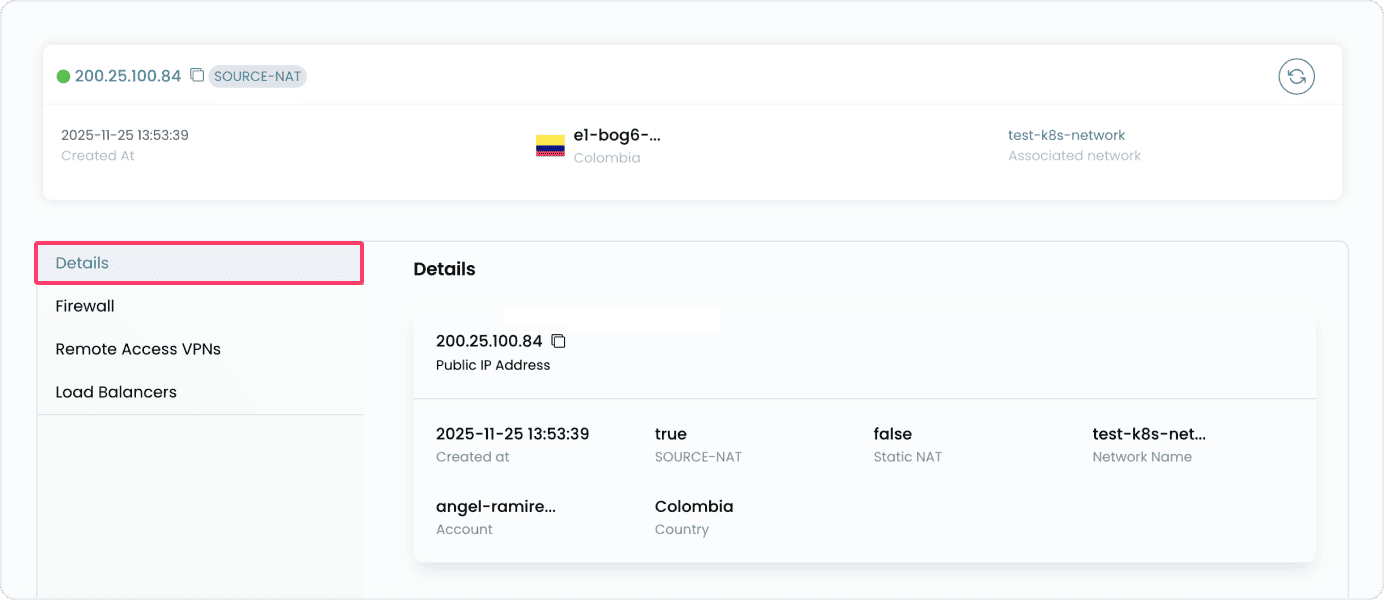Expand the truncated test-k8s-net Network Name
The image size is (1384, 600).
(x=1149, y=433)
